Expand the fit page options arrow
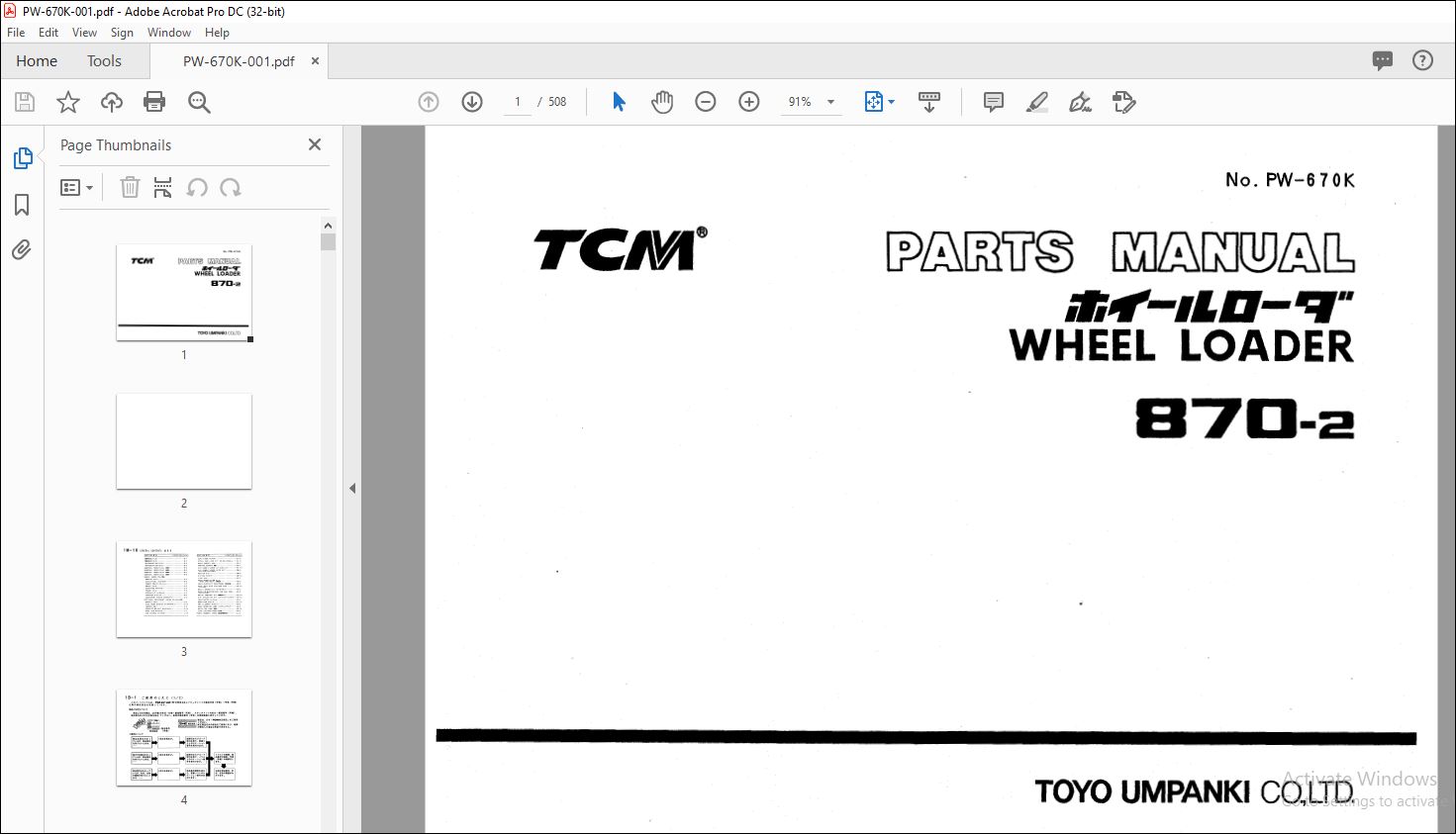 click(892, 102)
